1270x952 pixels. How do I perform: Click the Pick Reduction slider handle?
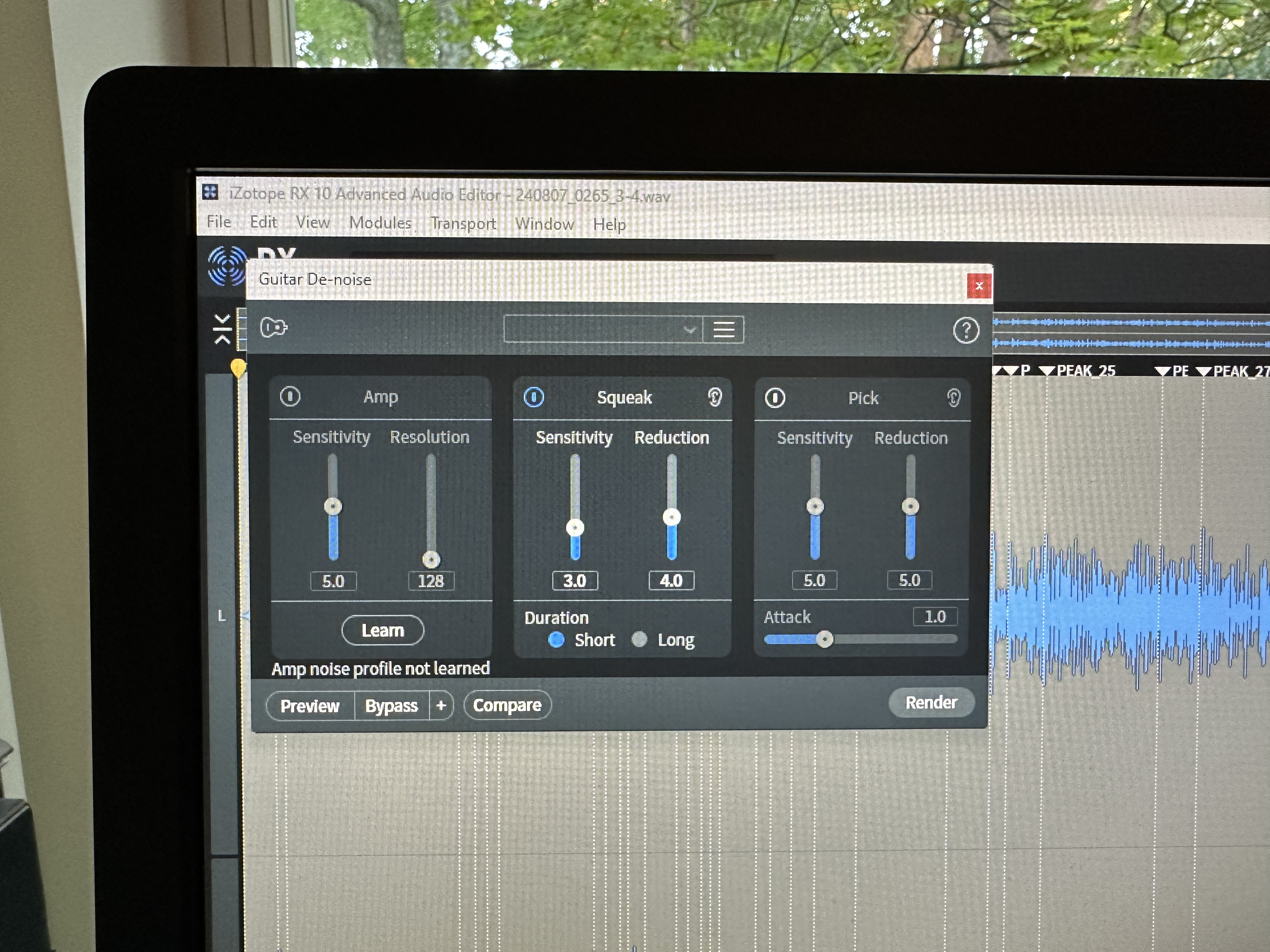910,506
